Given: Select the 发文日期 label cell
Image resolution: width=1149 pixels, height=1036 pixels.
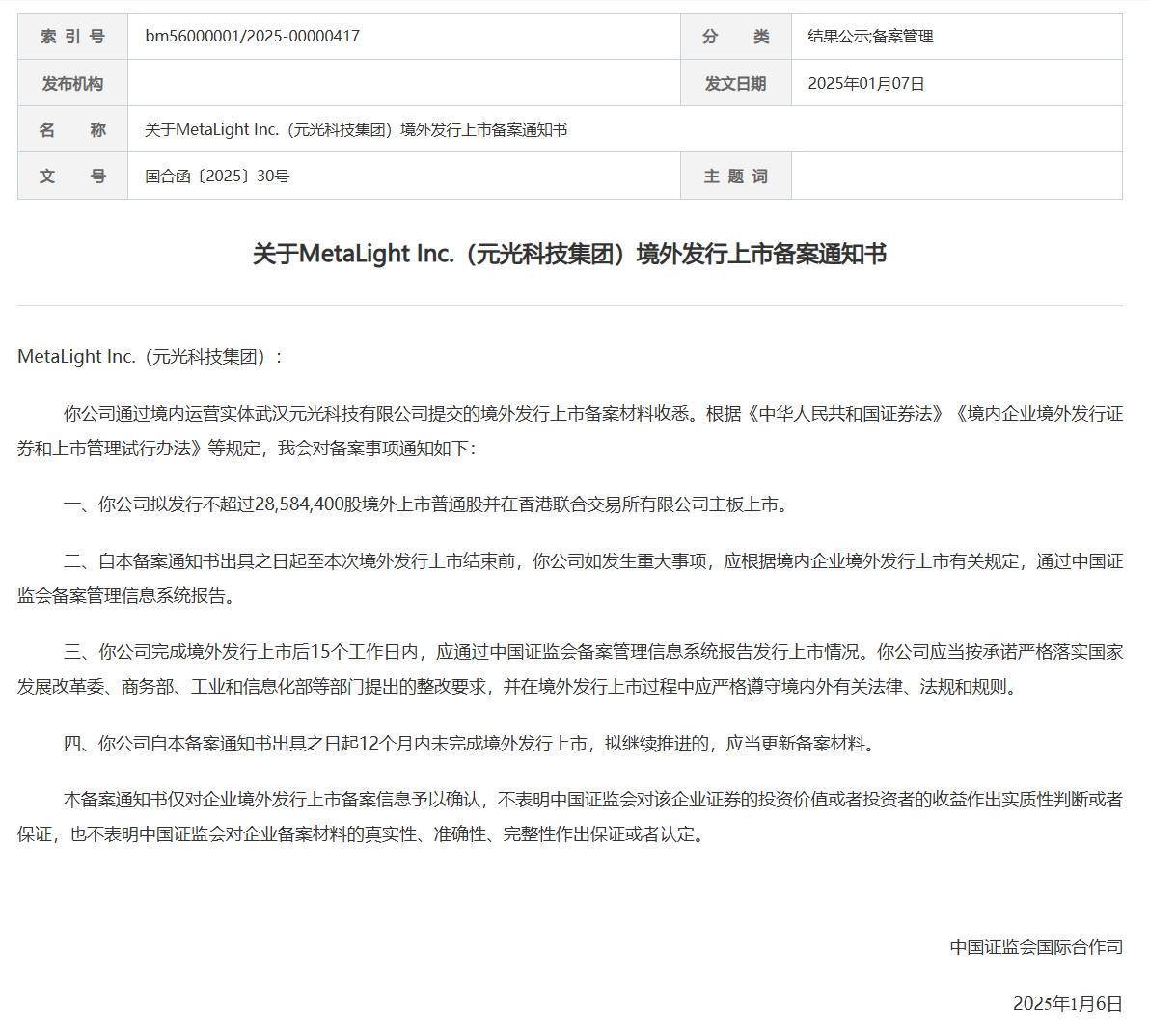Looking at the screenshot, I should point(735,83).
